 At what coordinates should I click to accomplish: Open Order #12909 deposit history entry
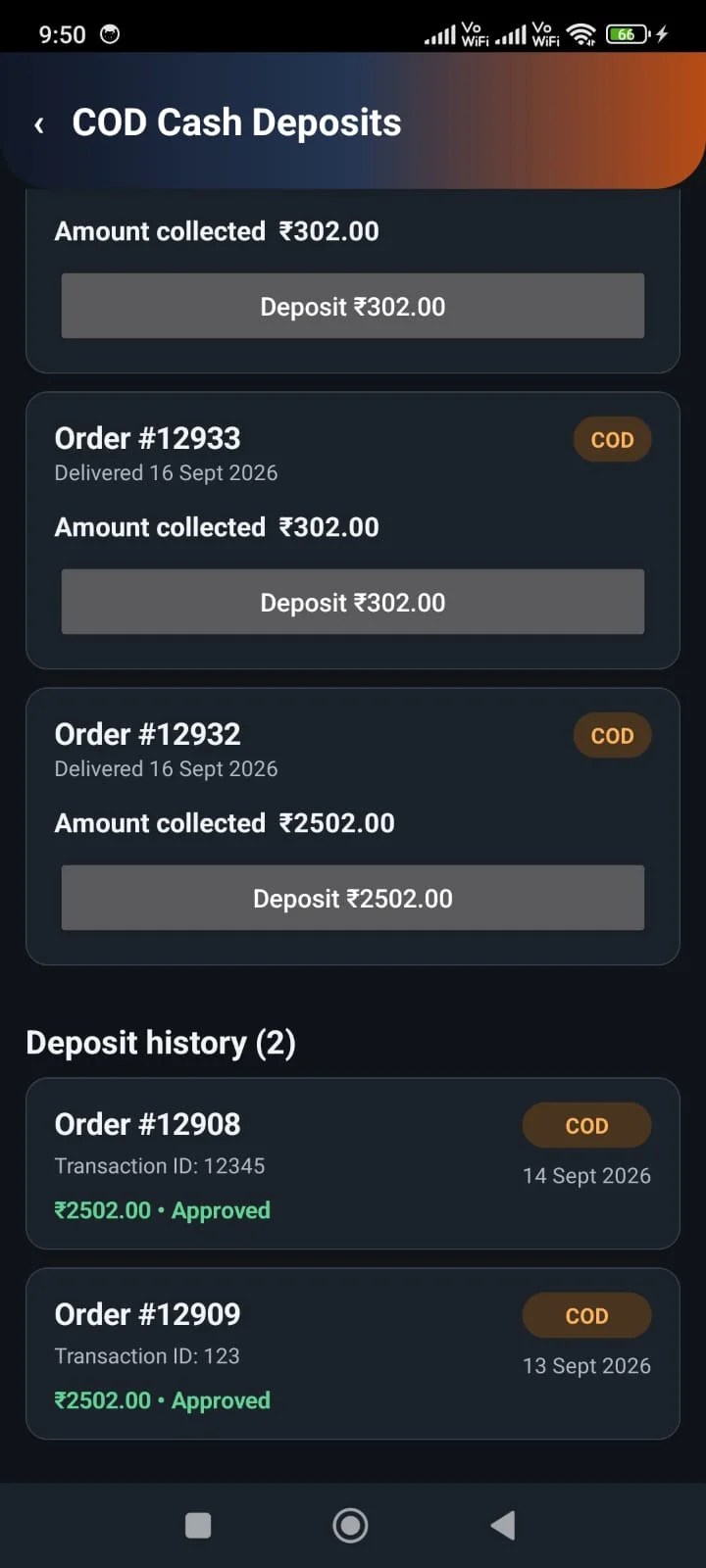(353, 1353)
